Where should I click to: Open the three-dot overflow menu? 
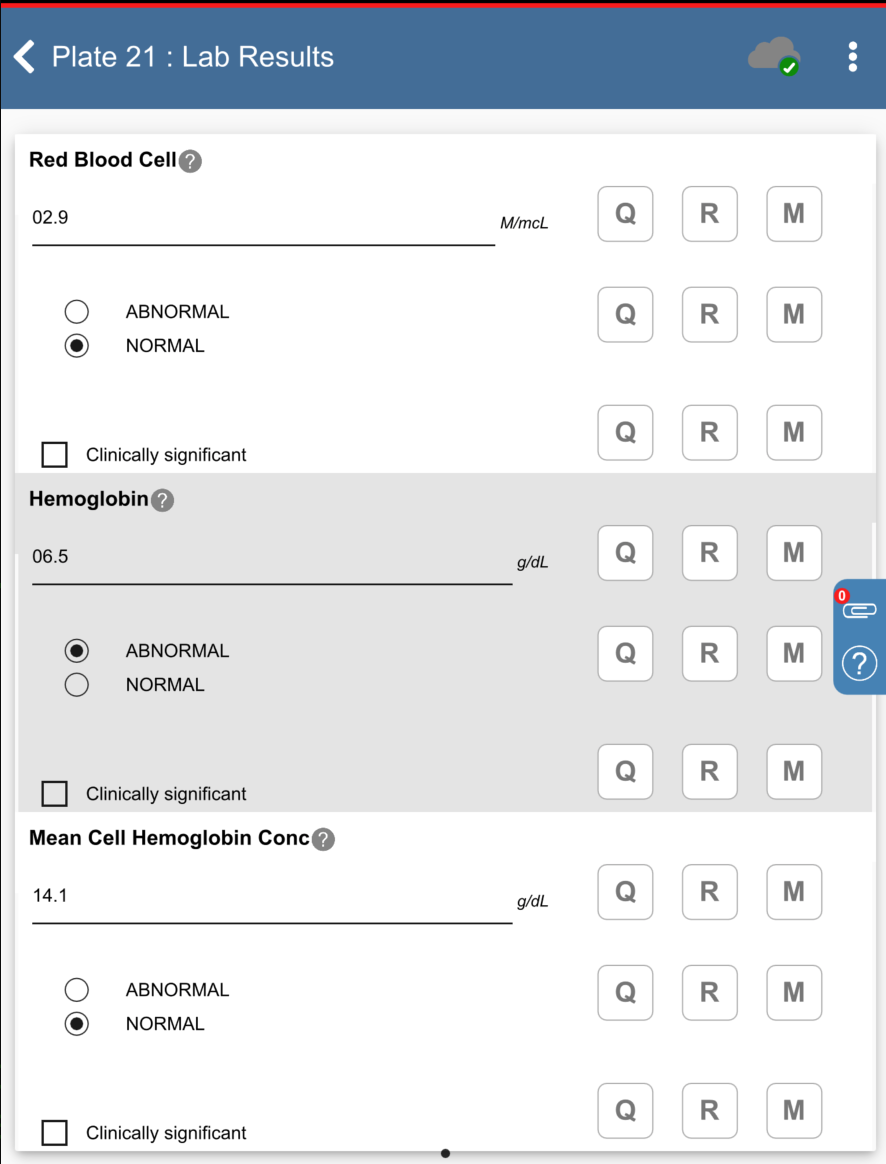tap(852, 57)
